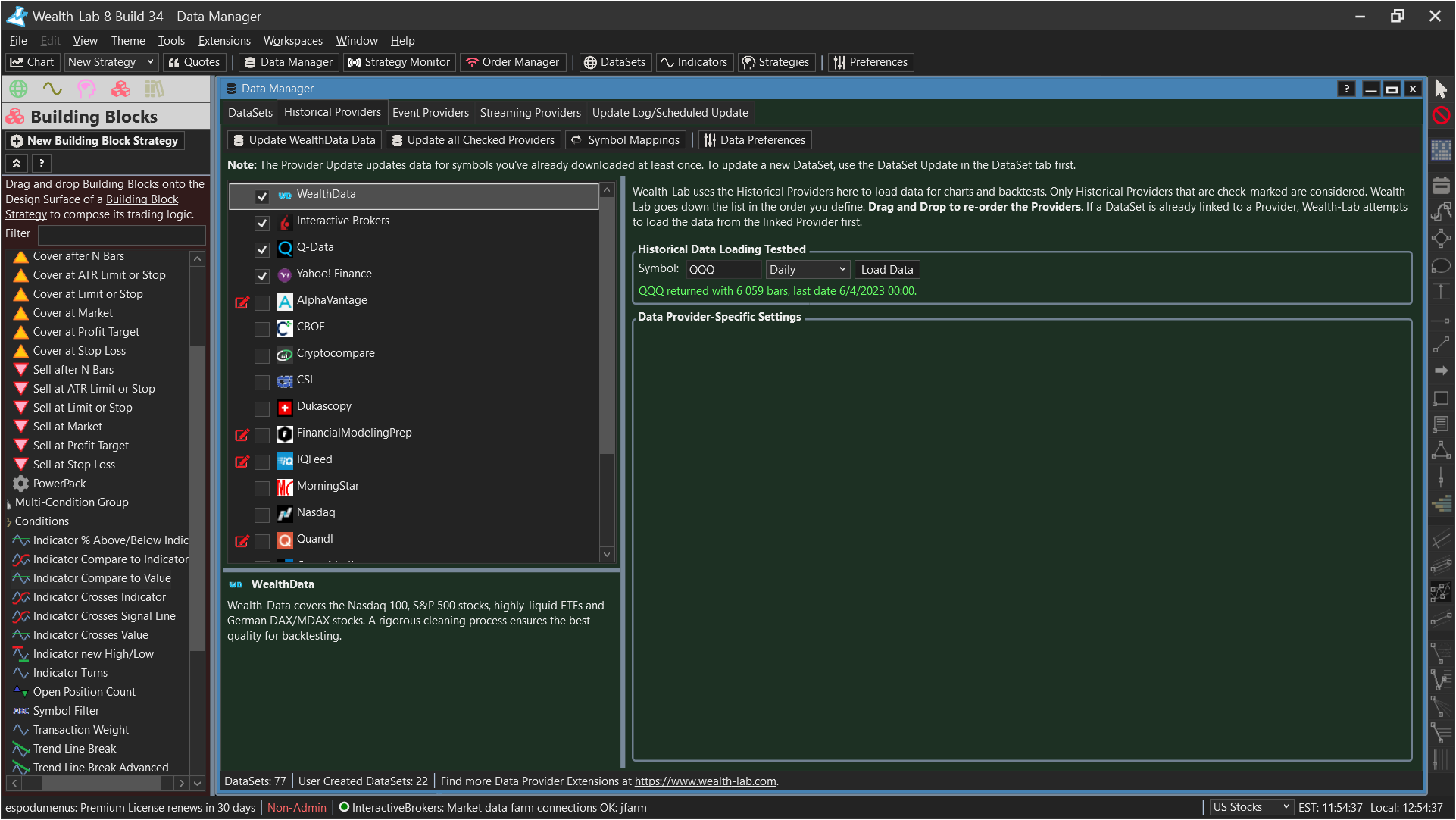Viewport: 1456px width, 820px height.
Task: Uncheck the Q-Data provider
Action: pos(262,249)
